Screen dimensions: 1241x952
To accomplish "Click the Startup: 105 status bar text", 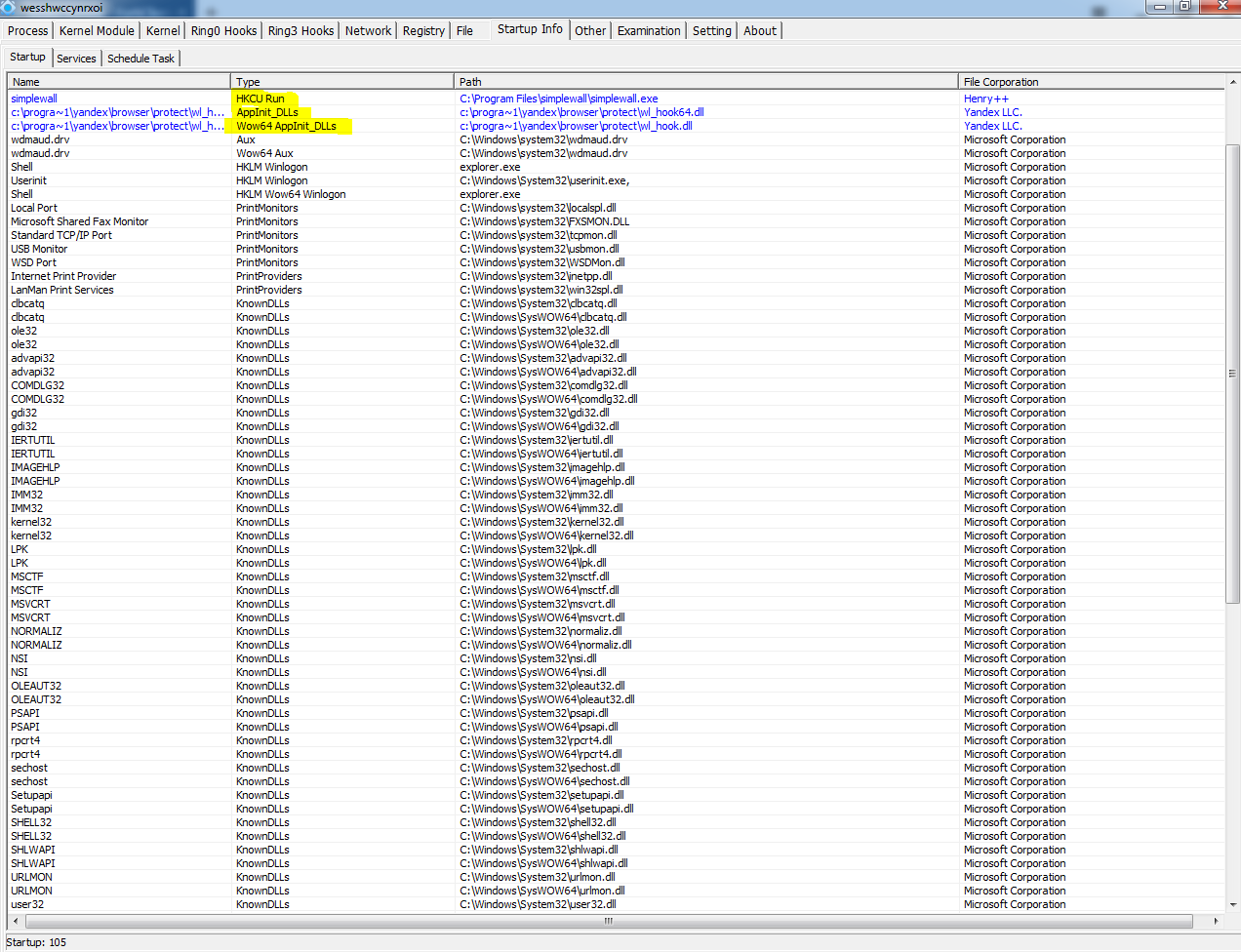I will 36,942.
